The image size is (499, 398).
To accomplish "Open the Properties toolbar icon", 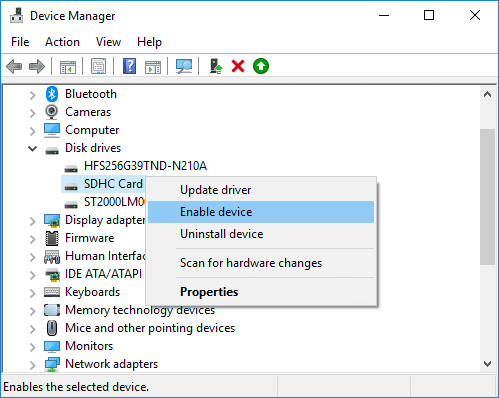I will 99,66.
